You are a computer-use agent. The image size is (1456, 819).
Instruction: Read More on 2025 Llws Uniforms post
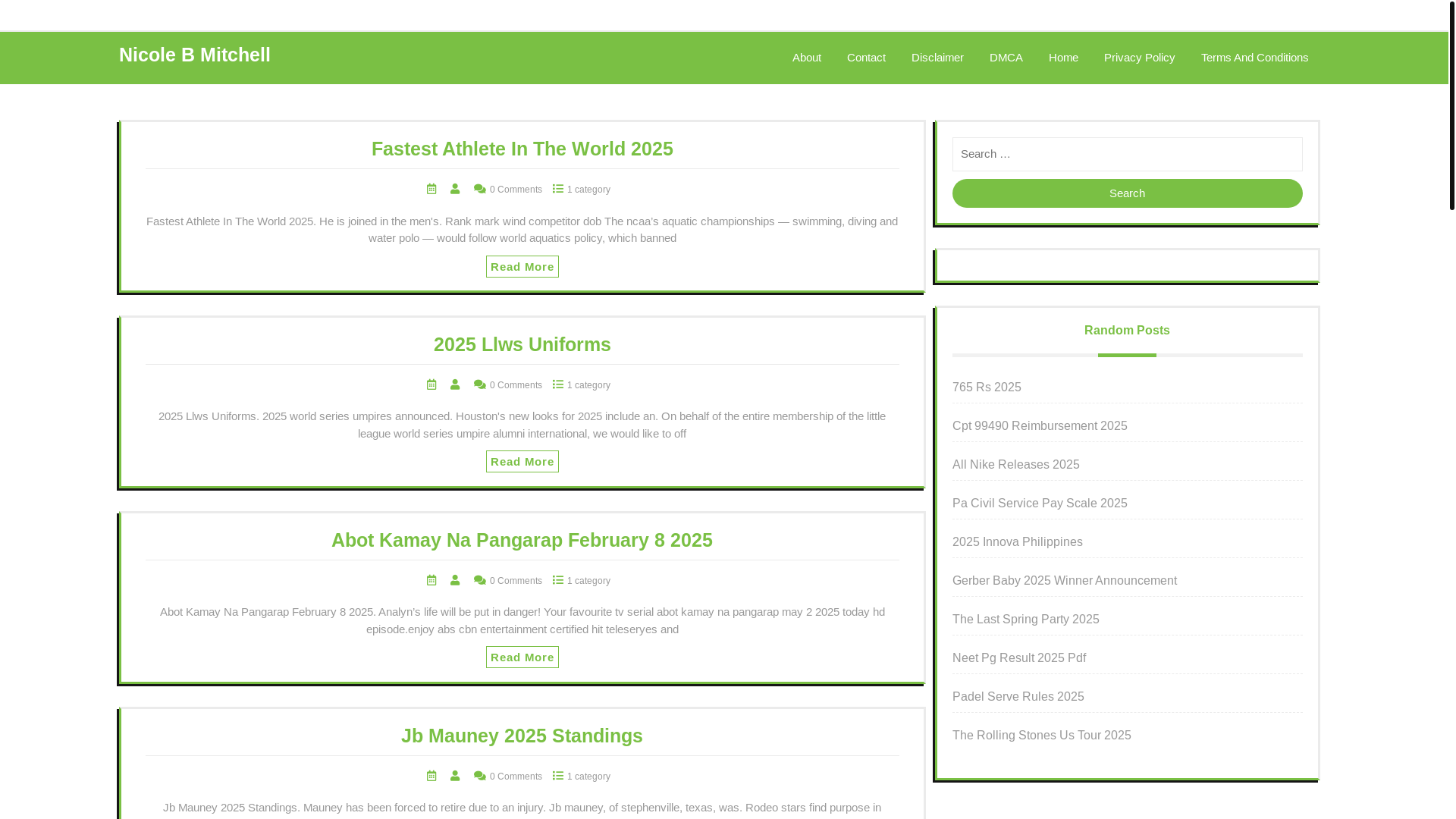click(x=522, y=462)
